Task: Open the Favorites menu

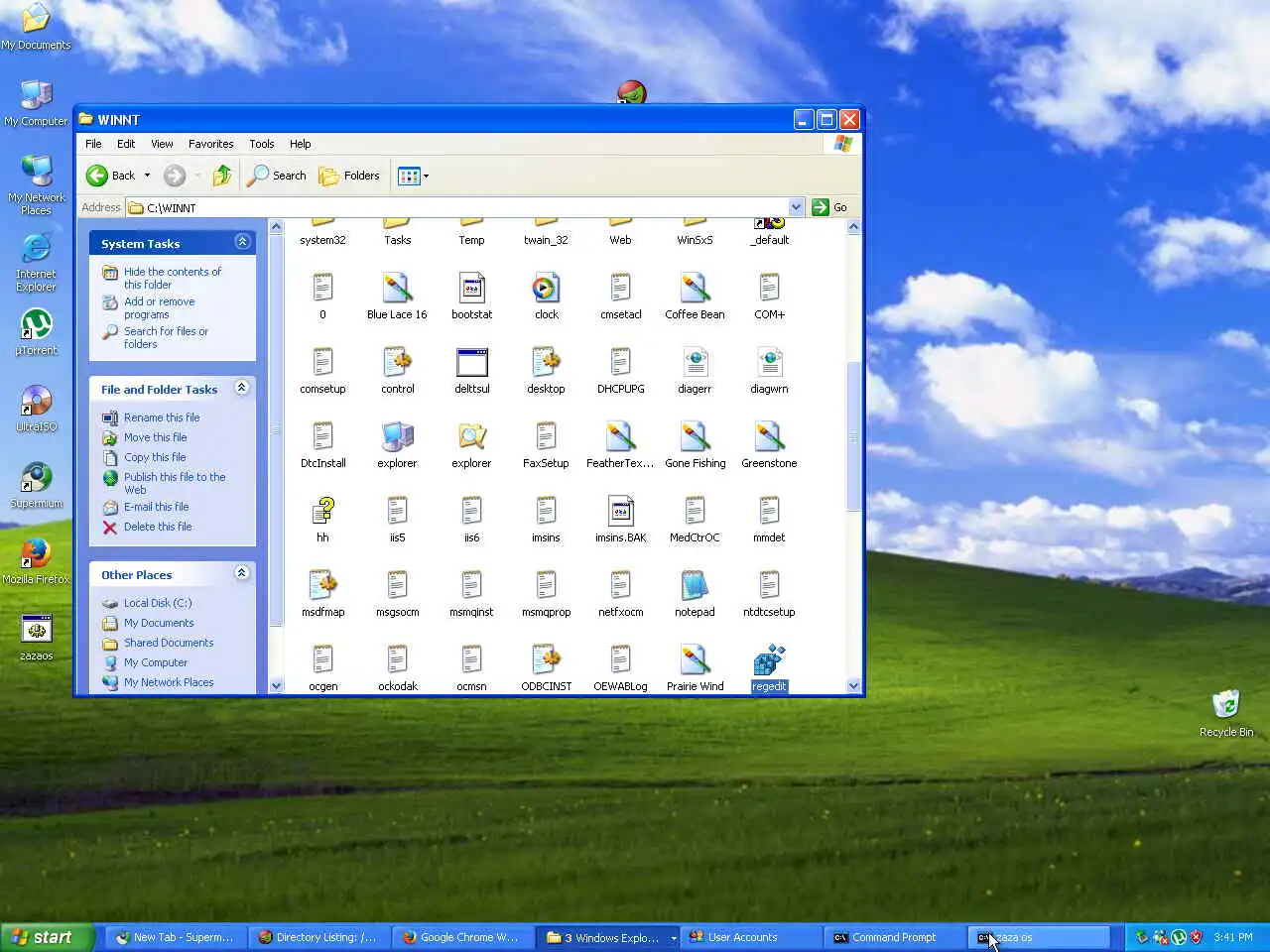Action: [x=211, y=144]
